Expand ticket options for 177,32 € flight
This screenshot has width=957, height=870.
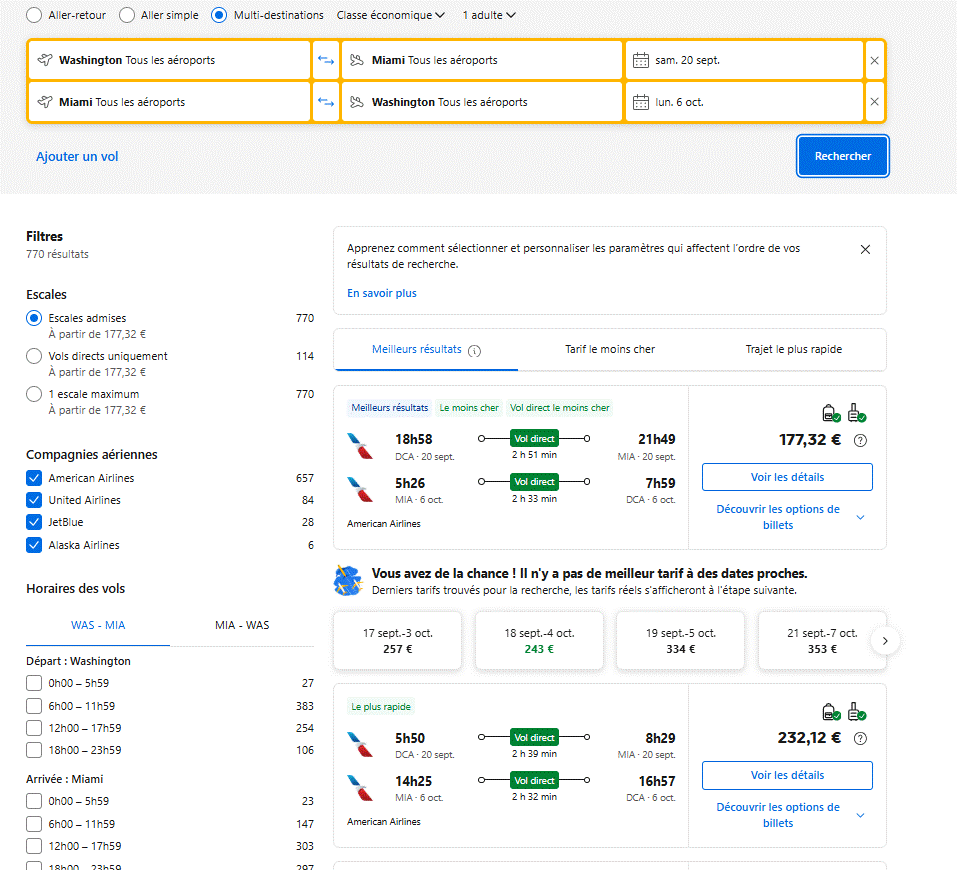[788, 517]
